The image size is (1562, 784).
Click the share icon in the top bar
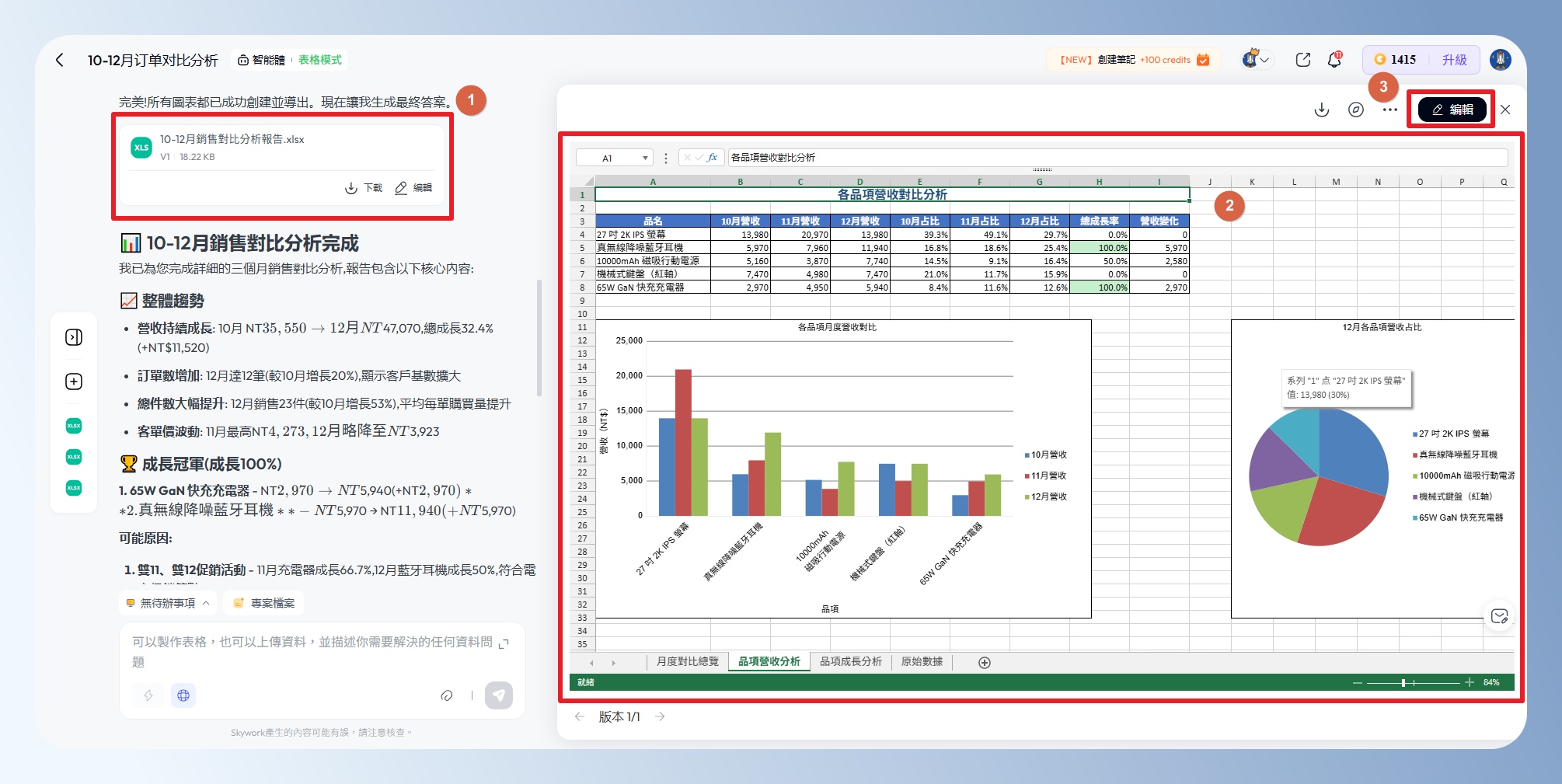(1303, 60)
